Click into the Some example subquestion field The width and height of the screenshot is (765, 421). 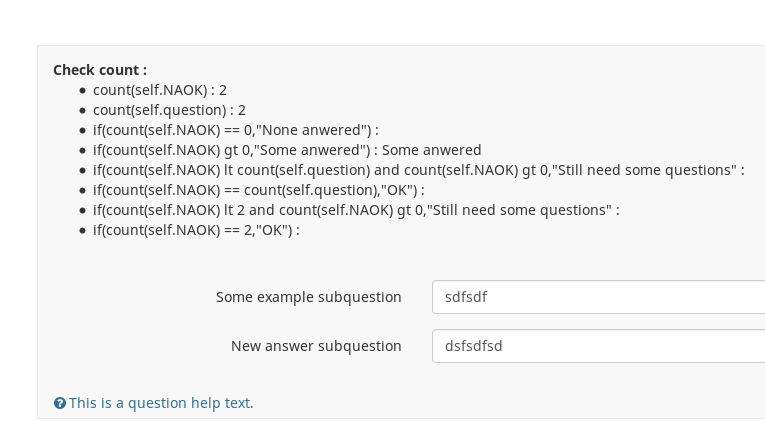pos(598,297)
